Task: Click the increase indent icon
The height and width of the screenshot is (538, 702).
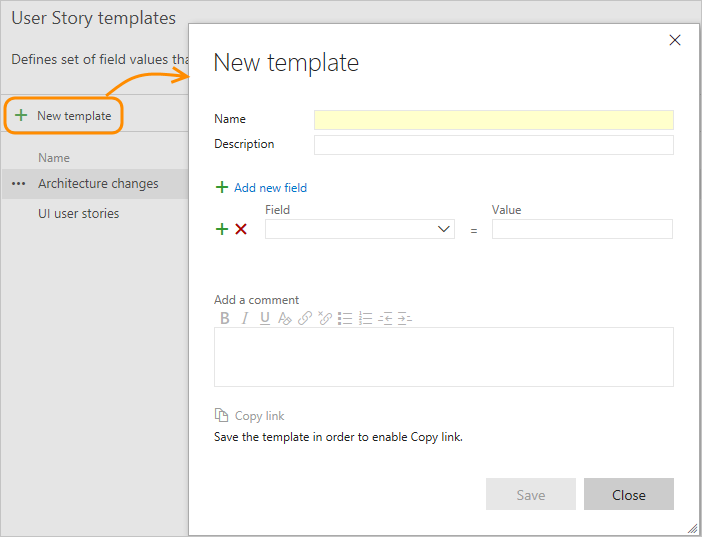Action: (404, 318)
